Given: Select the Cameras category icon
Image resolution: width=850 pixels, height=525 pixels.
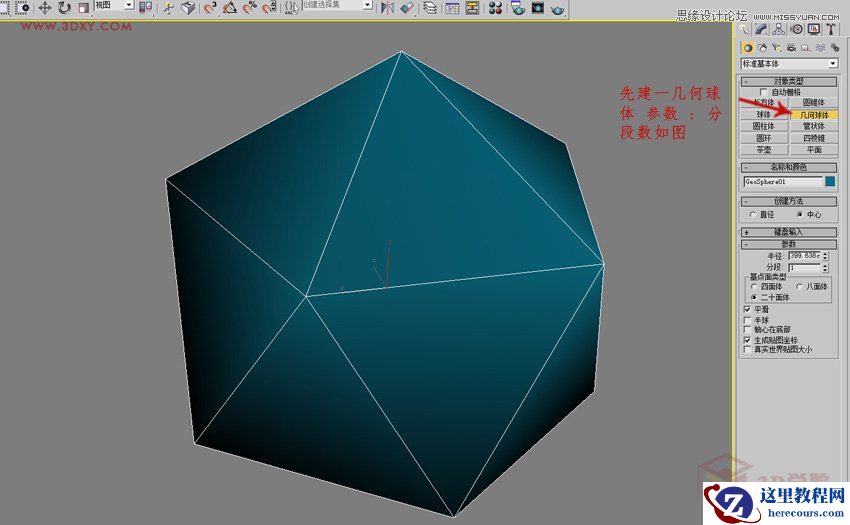Looking at the screenshot, I should click(791, 48).
